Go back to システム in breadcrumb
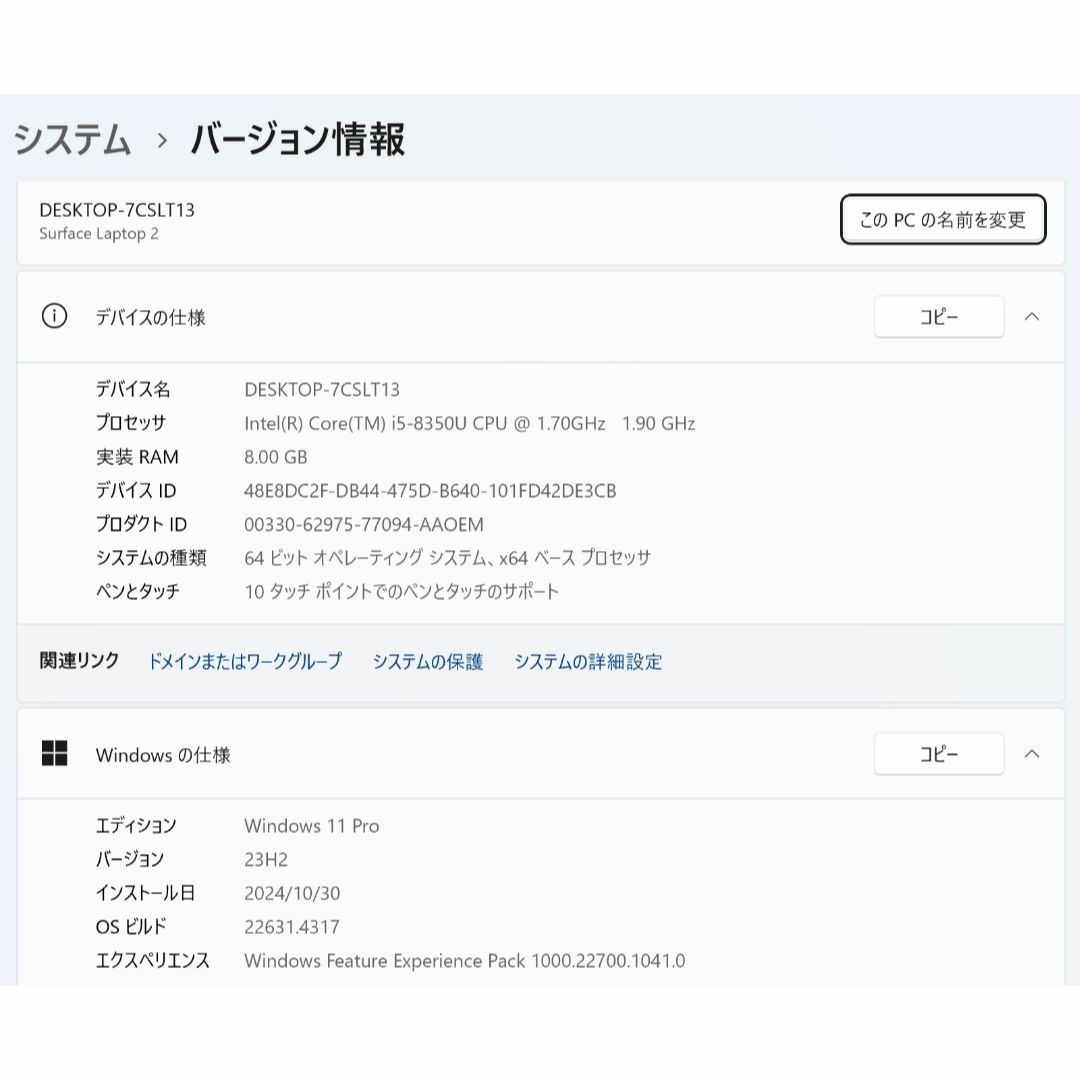The width and height of the screenshot is (1080, 1080). coord(72,139)
